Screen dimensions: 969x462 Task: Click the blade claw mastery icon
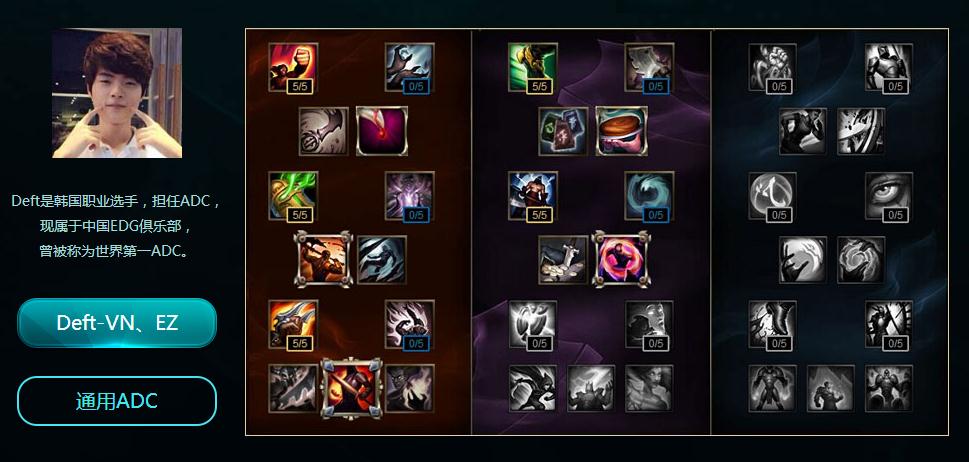click(293, 324)
